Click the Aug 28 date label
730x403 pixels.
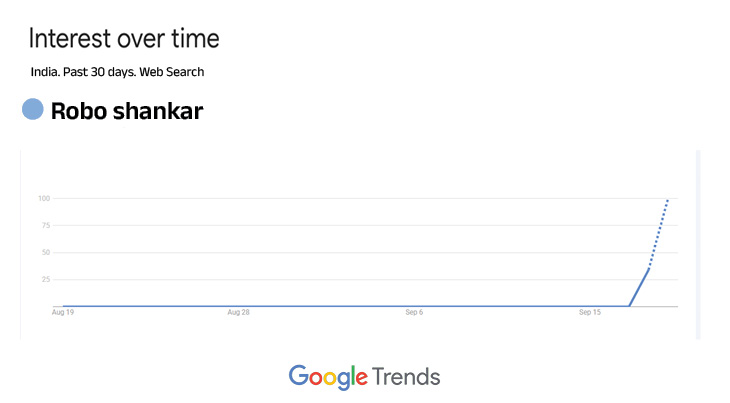click(x=238, y=313)
